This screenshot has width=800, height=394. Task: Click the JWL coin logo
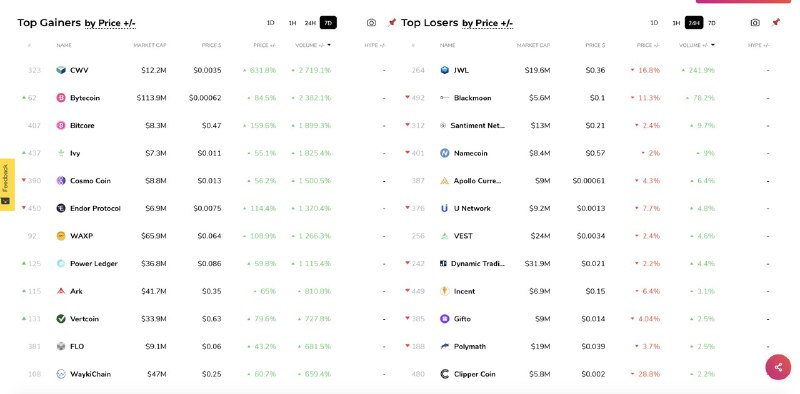pyautogui.click(x=444, y=70)
